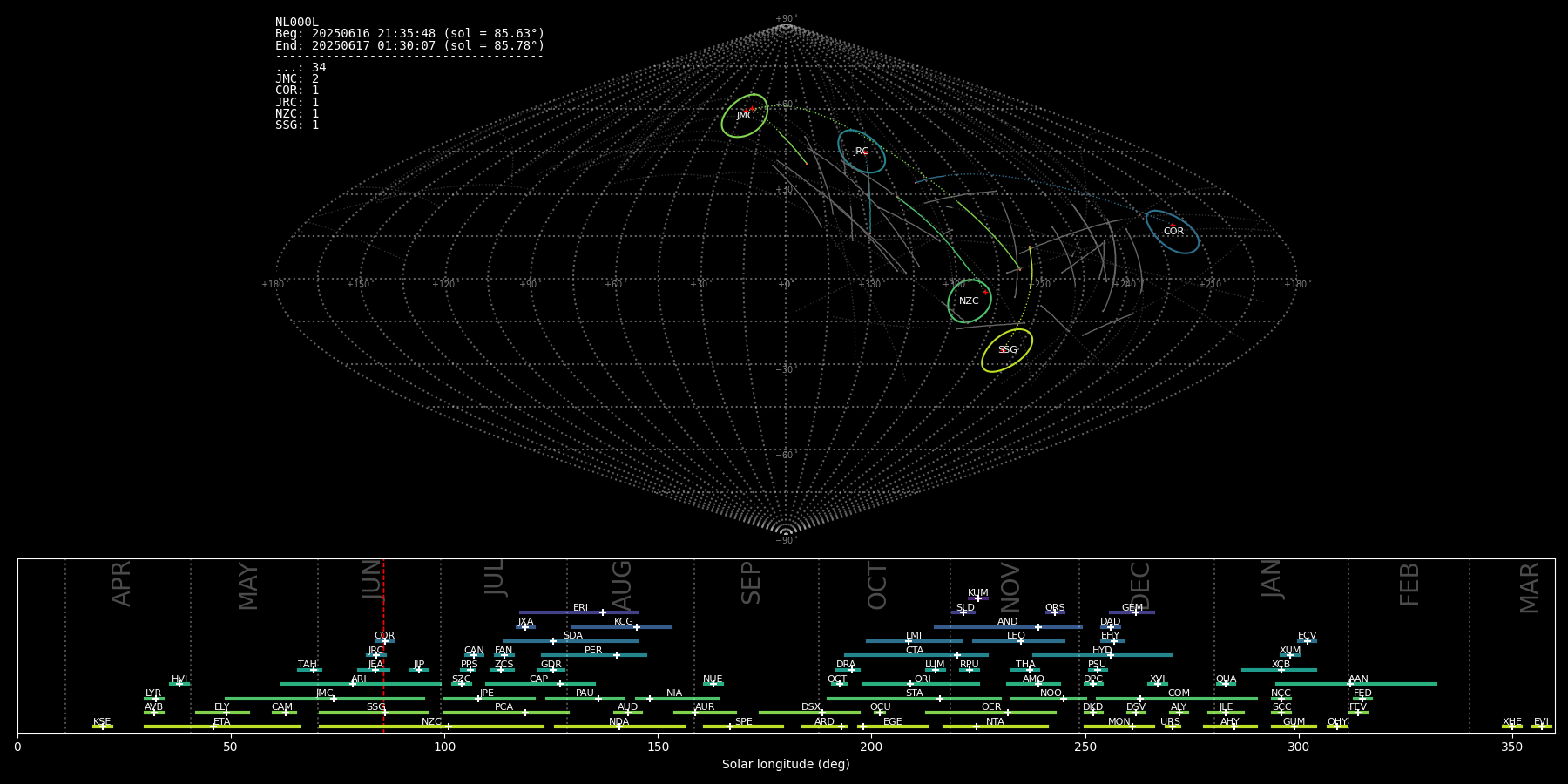This screenshot has height=784, width=1568.
Task: Click the GEM shower bar in timeline
Action: [1132, 612]
